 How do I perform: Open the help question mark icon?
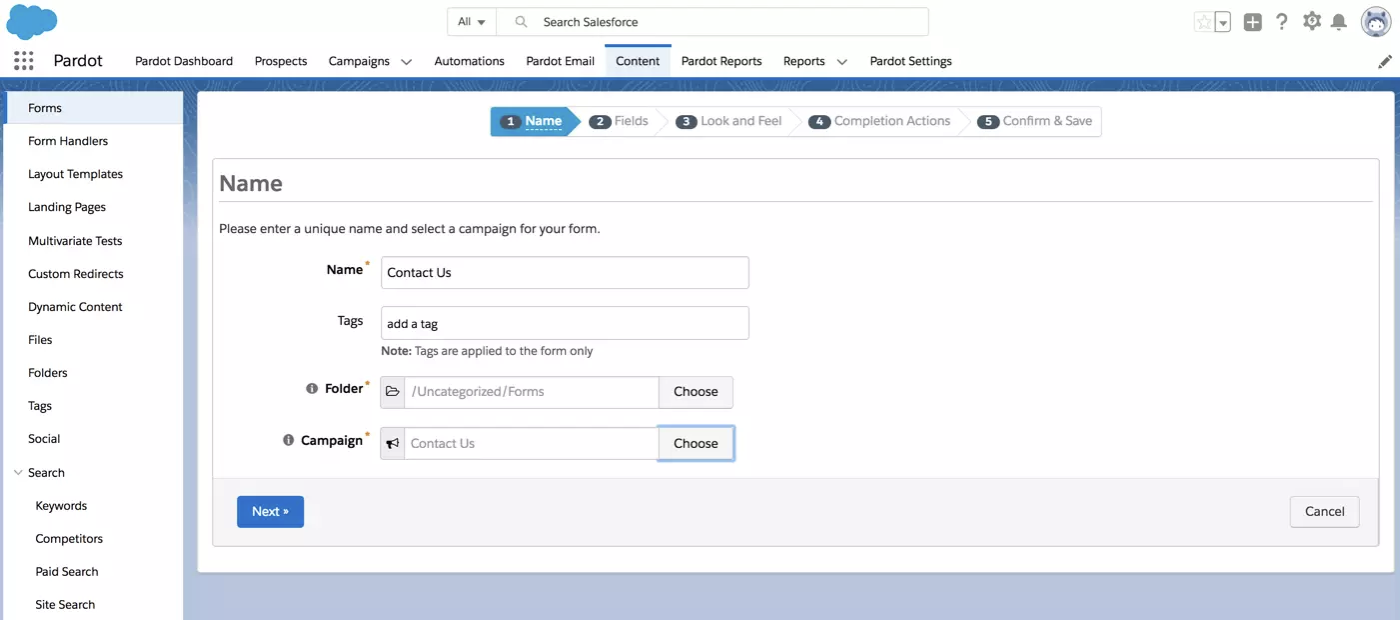pyautogui.click(x=1282, y=22)
